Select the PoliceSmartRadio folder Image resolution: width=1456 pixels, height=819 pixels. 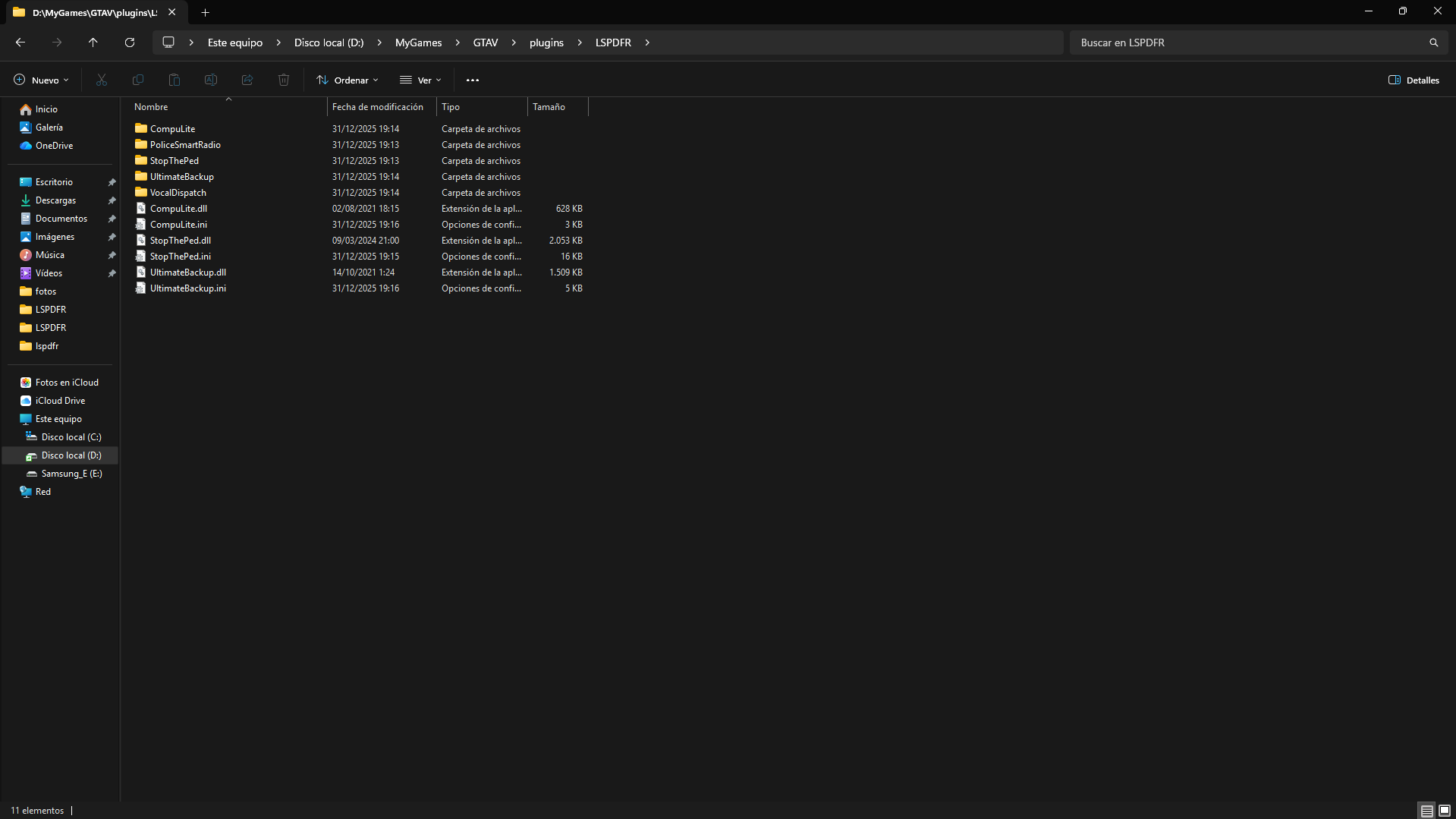click(185, 145)
